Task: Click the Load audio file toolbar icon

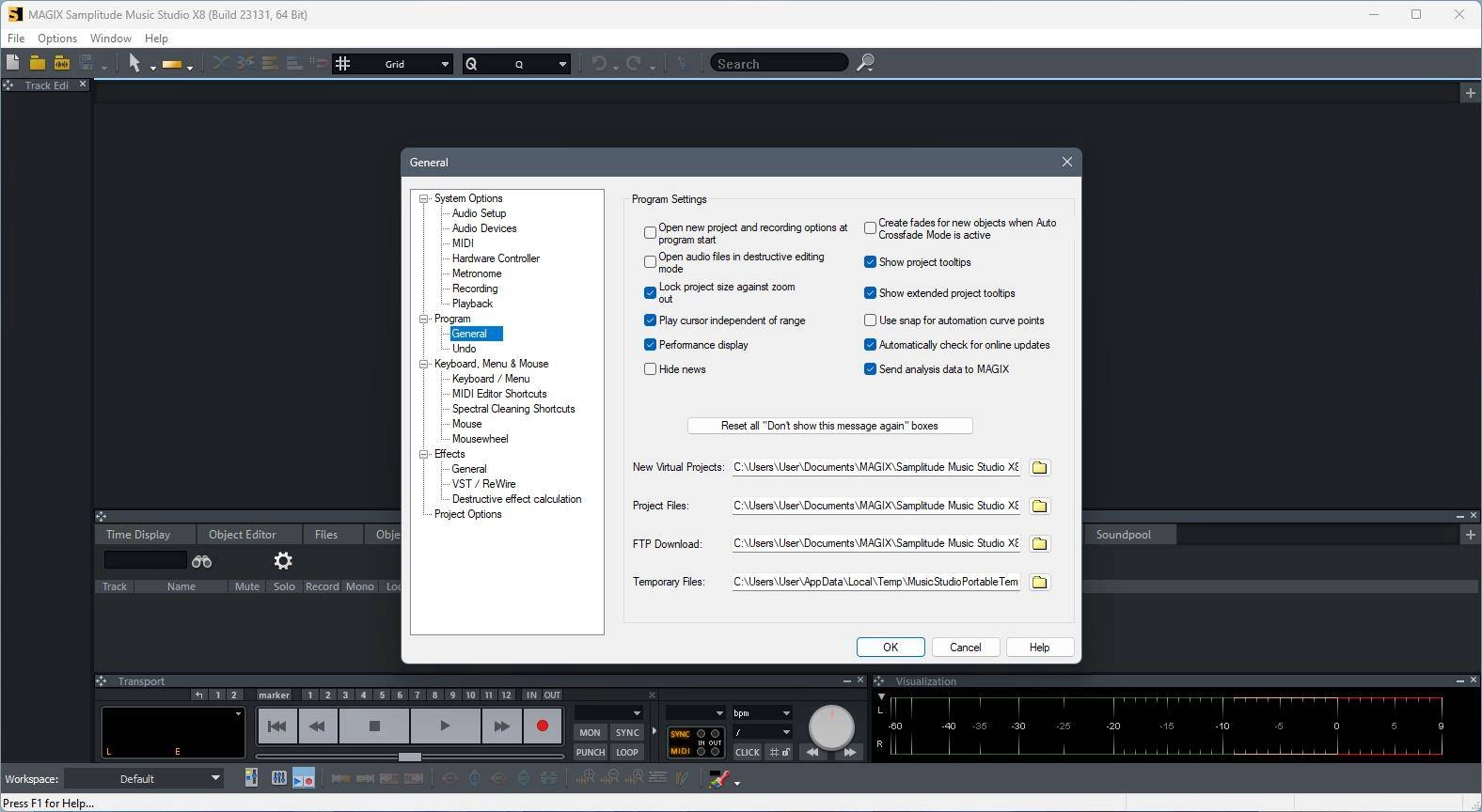Action: (61, 63)
